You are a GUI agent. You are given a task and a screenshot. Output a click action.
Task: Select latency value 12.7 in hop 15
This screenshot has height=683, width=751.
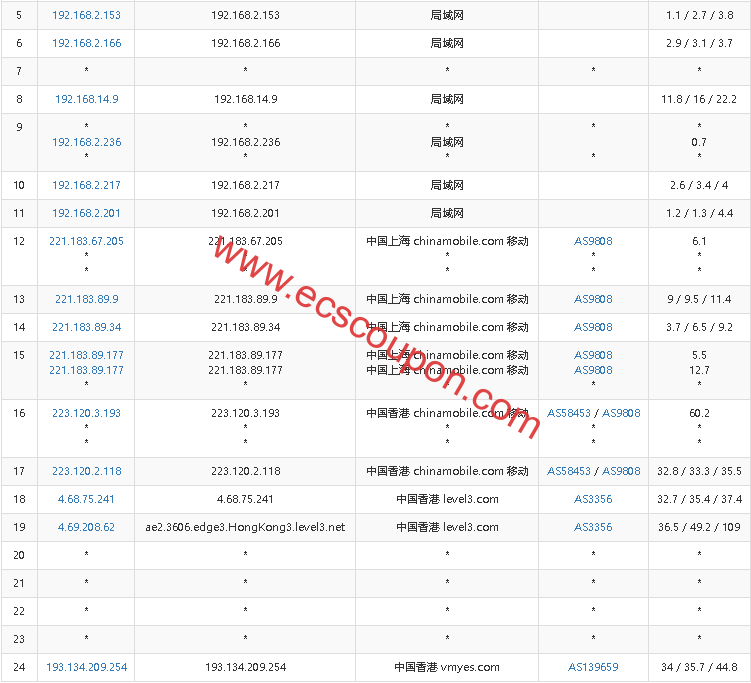coord(699,370)
